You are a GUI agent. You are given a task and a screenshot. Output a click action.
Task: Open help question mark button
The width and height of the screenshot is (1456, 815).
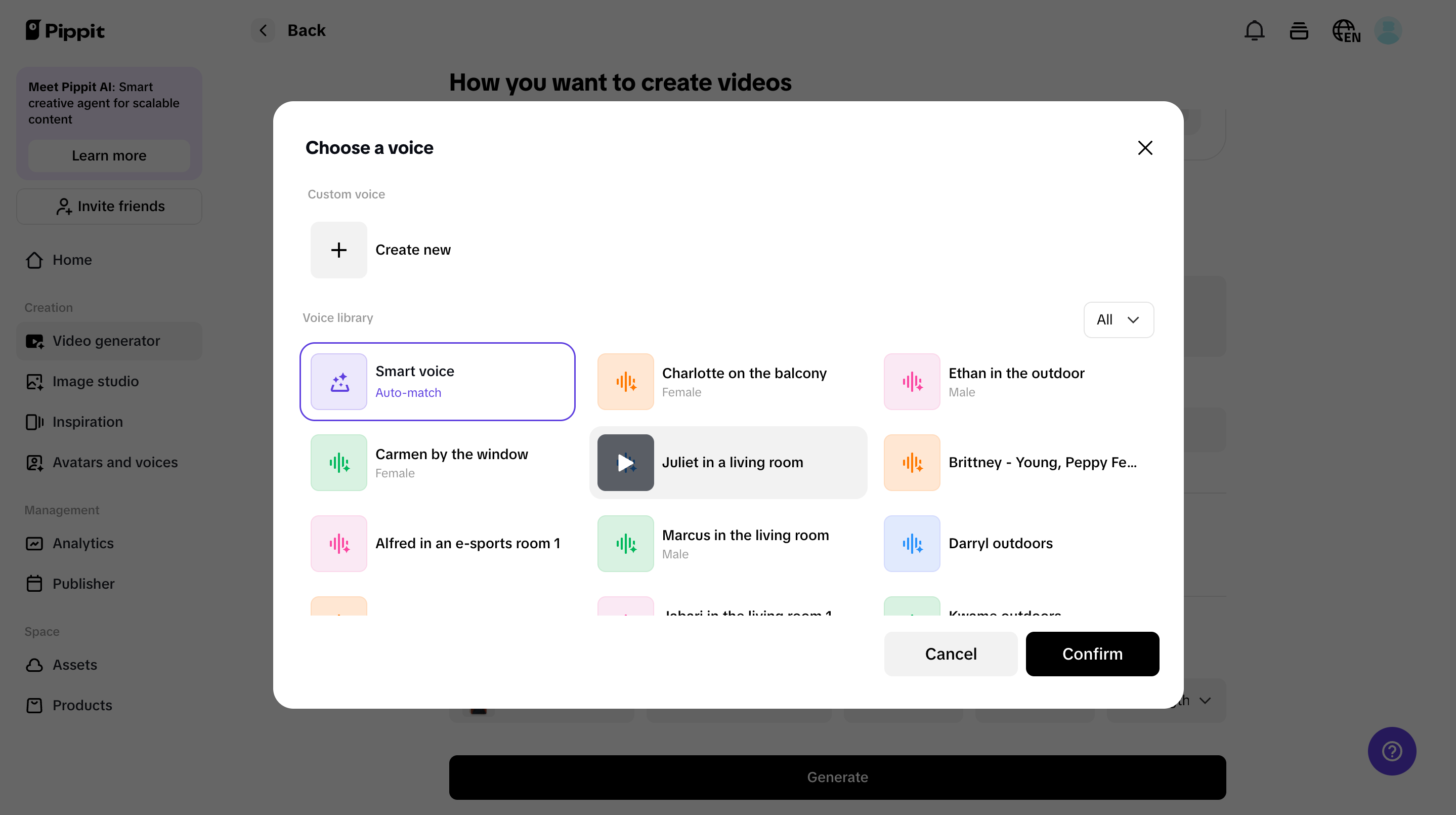click(1391, 751)
